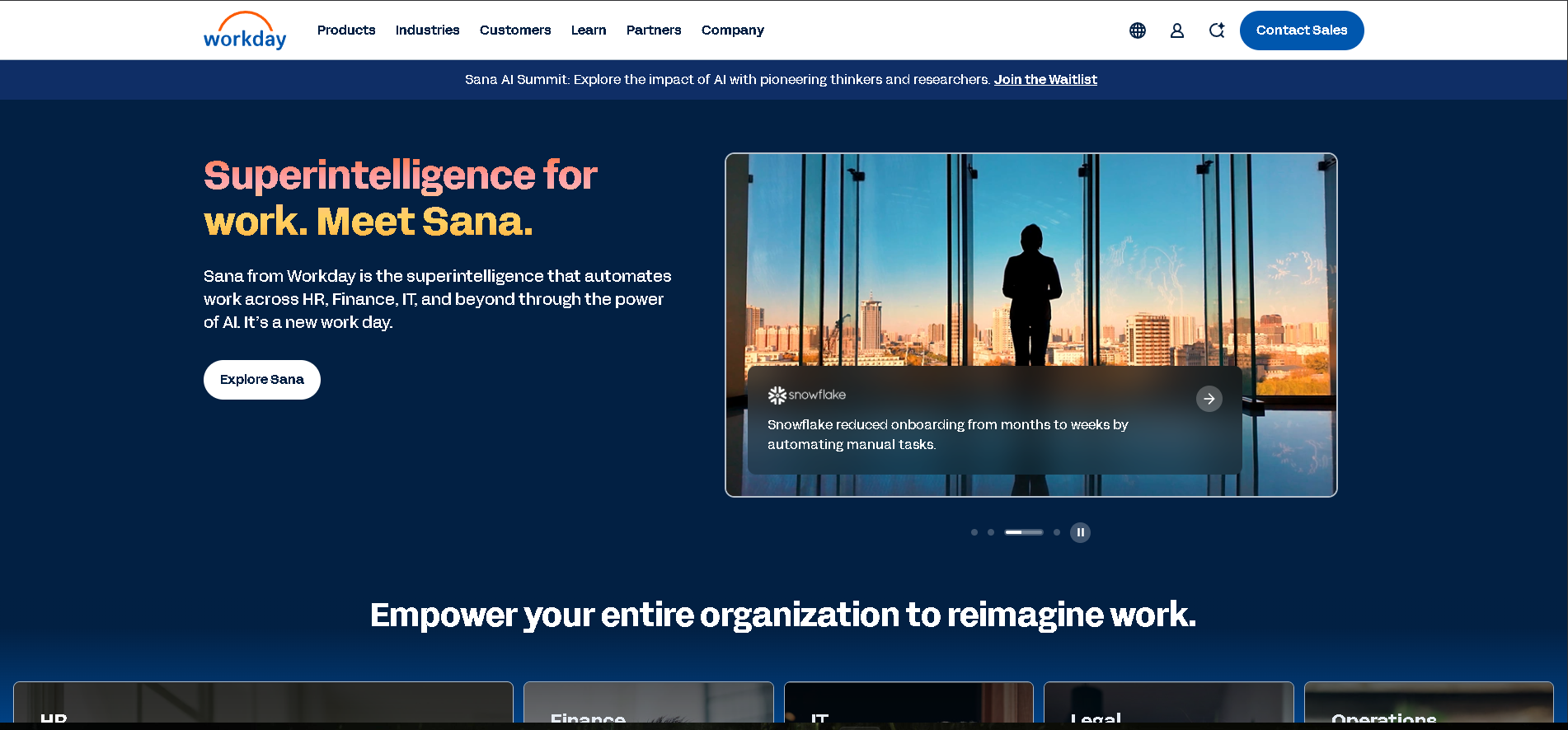This screenshot has height=730, width=1568.
Task: Go to first carousel slide dot
Action: [x=974, y=532]
